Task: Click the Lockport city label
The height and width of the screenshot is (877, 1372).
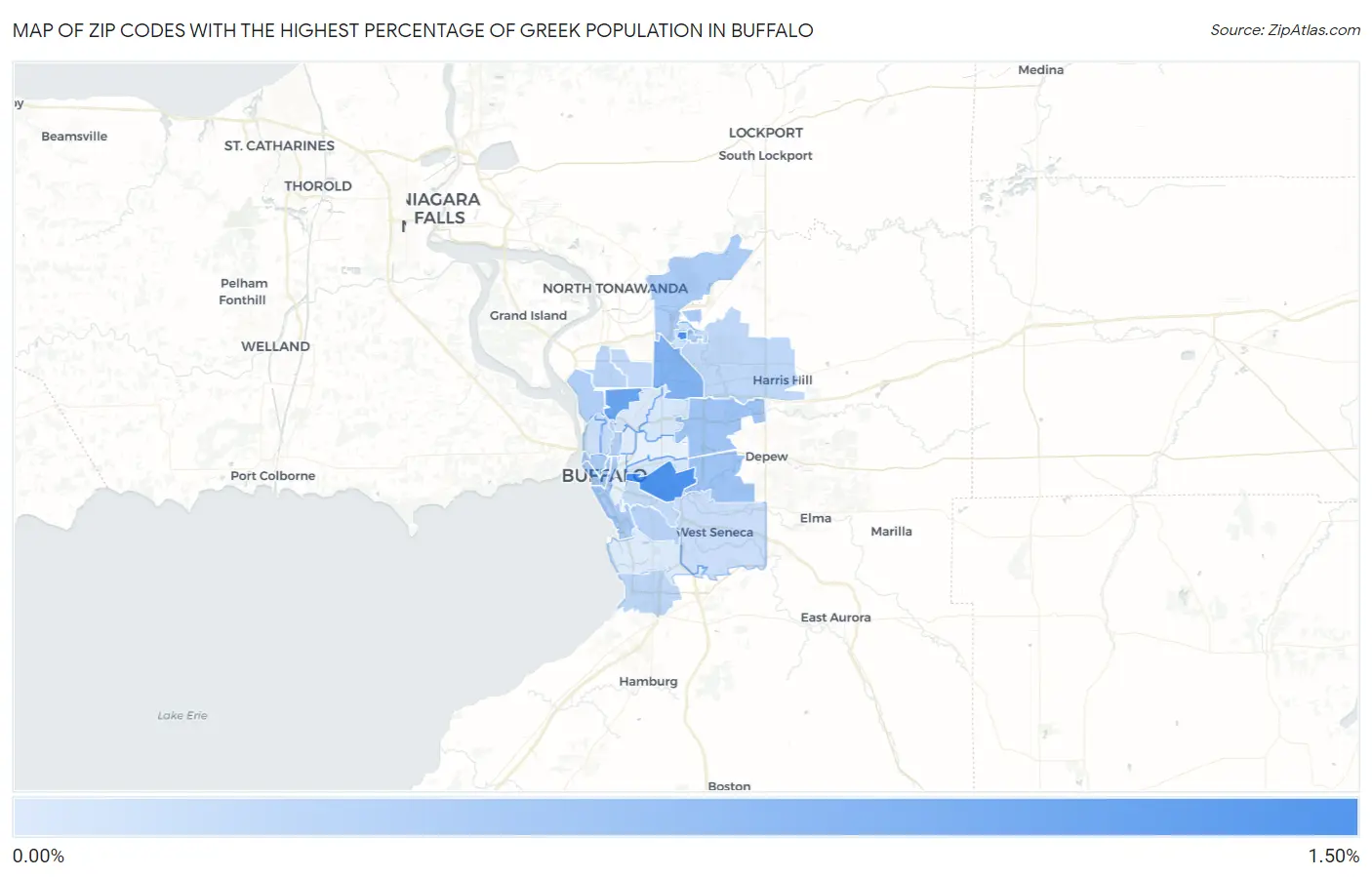Action: pyautogui.click(x=766, y=133)
